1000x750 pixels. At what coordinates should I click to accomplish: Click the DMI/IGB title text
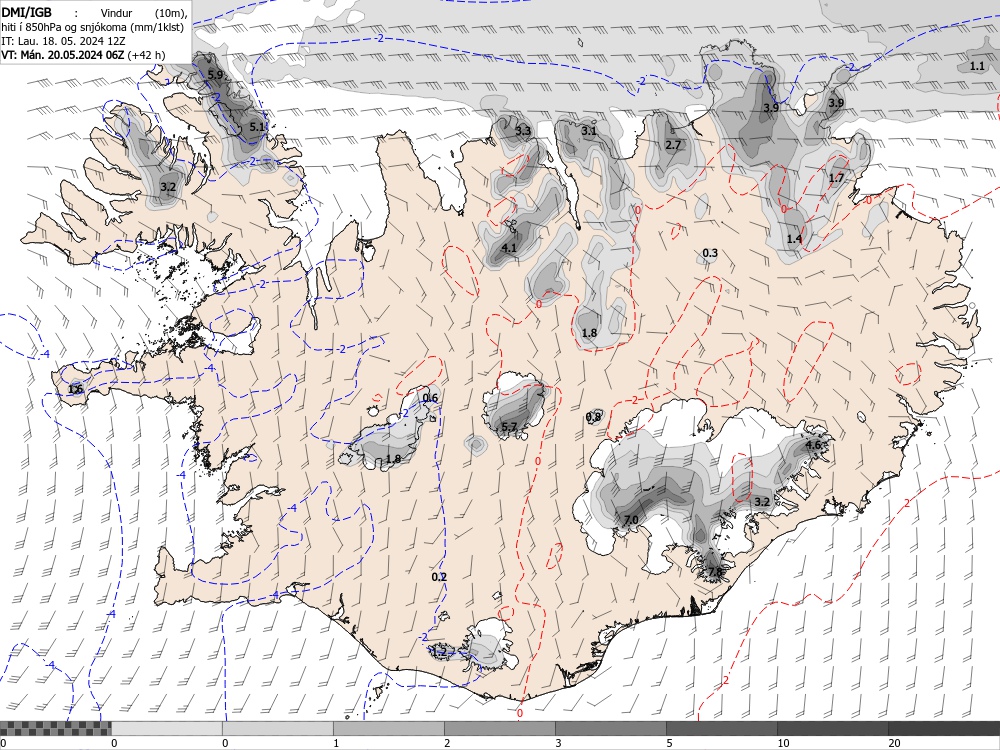[27, 12]
